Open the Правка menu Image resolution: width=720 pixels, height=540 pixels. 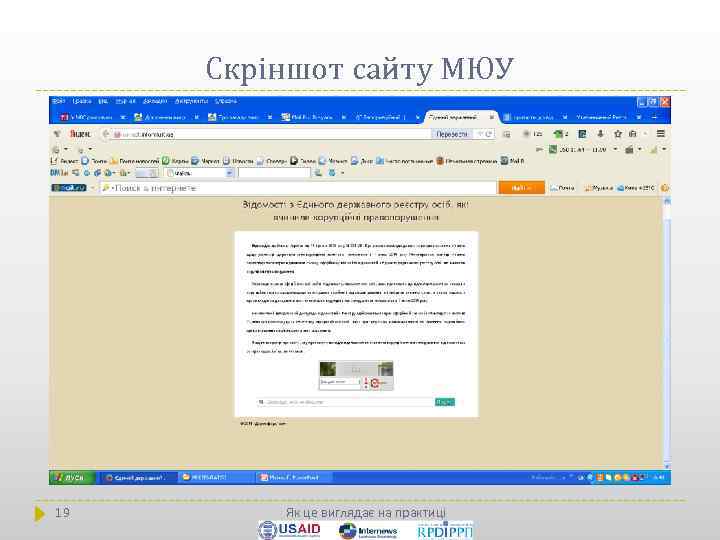[x=81, y=101]
